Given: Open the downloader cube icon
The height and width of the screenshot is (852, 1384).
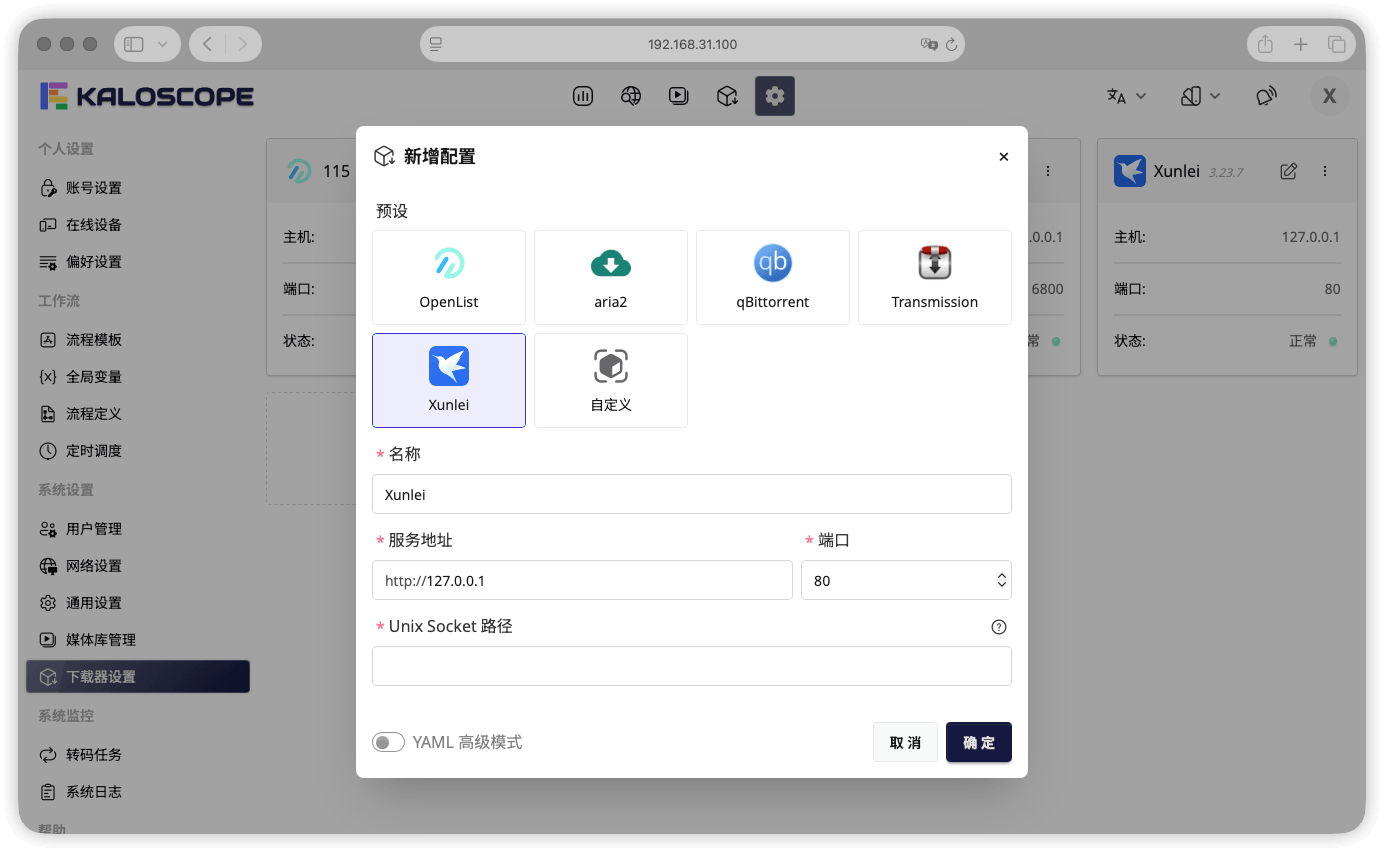Looking at the screenshot, I should (x=727, y=96).
